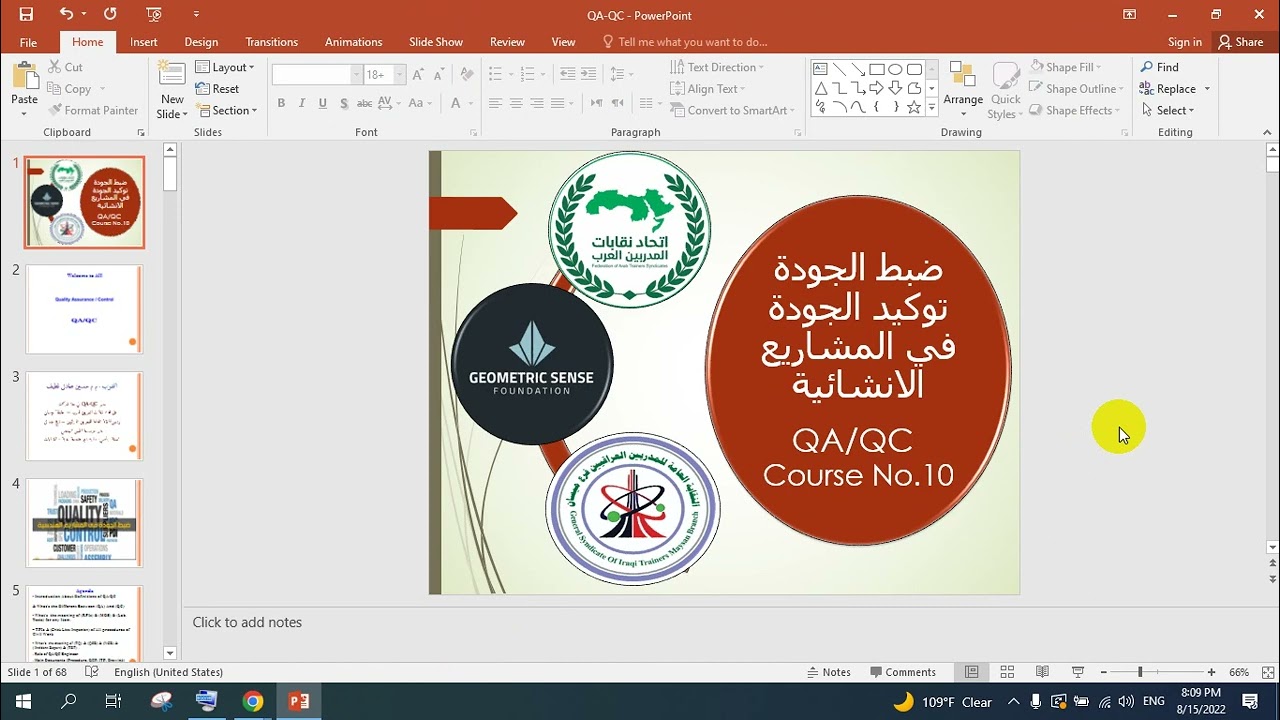The width and height of the screenshot is (1280, 720).
Task: Switch to Slide Sorter view
Action: point(1007,672)
